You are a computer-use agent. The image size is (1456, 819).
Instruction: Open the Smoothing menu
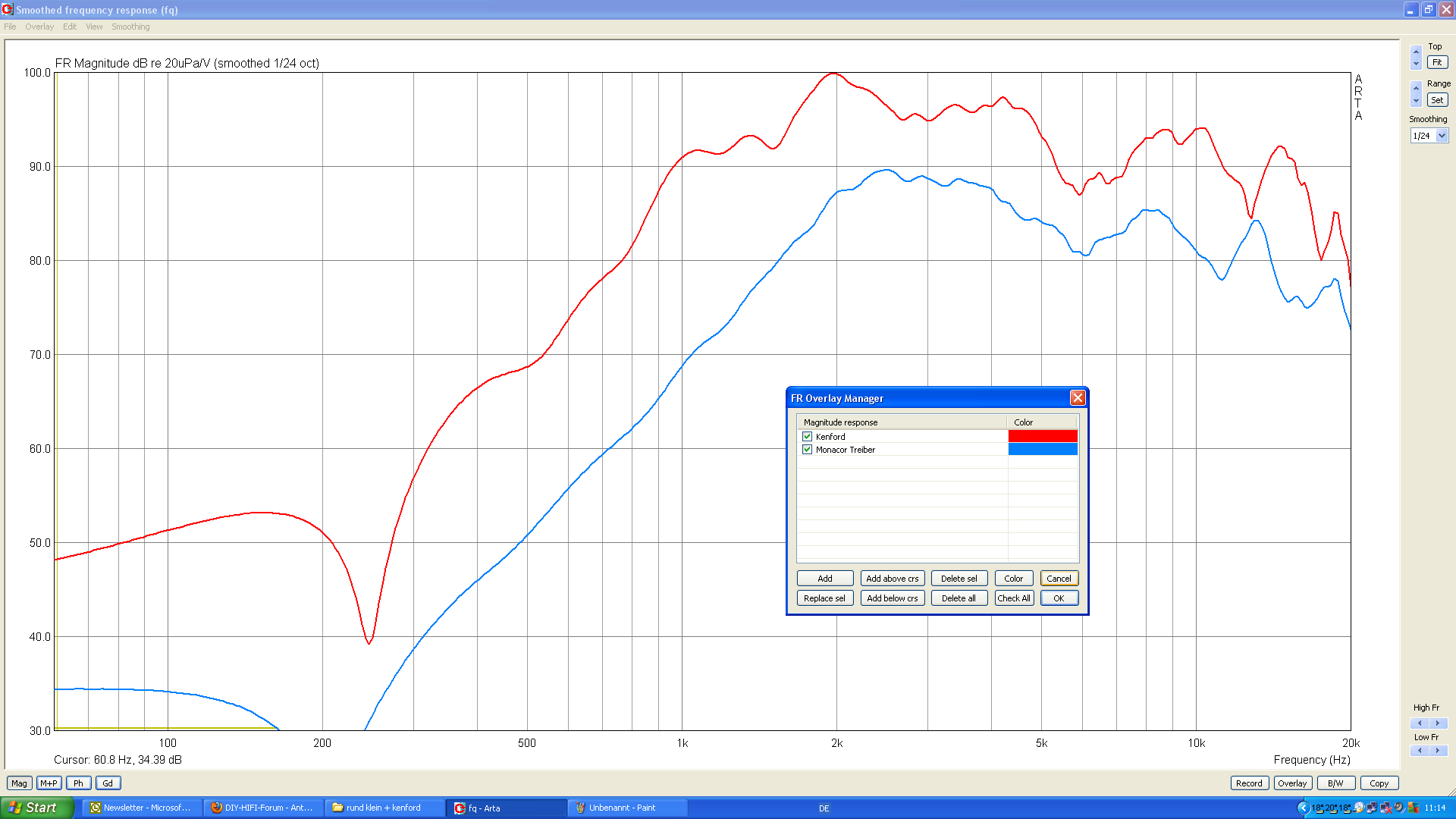130,27
